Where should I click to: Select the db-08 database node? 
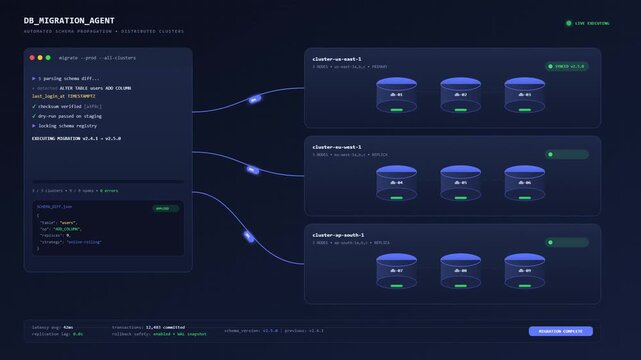tap(461, 271)
